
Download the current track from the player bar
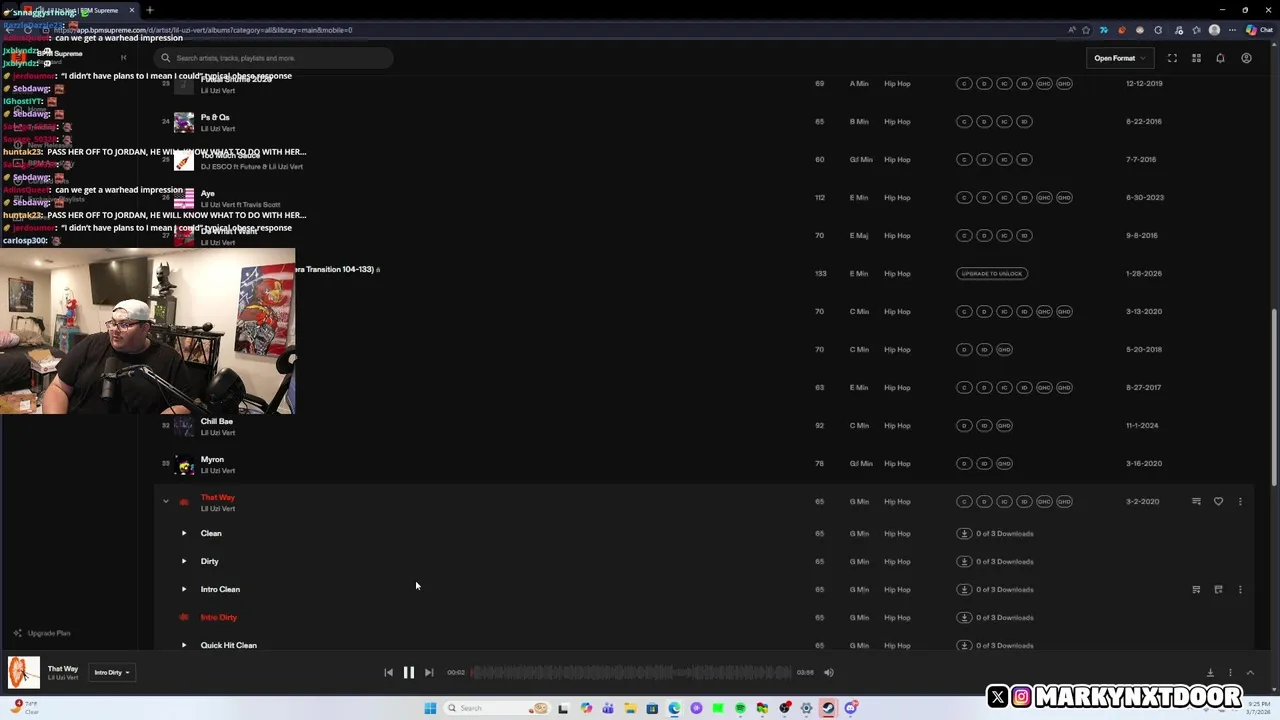pyautogui.click(x=1210, y=673)
